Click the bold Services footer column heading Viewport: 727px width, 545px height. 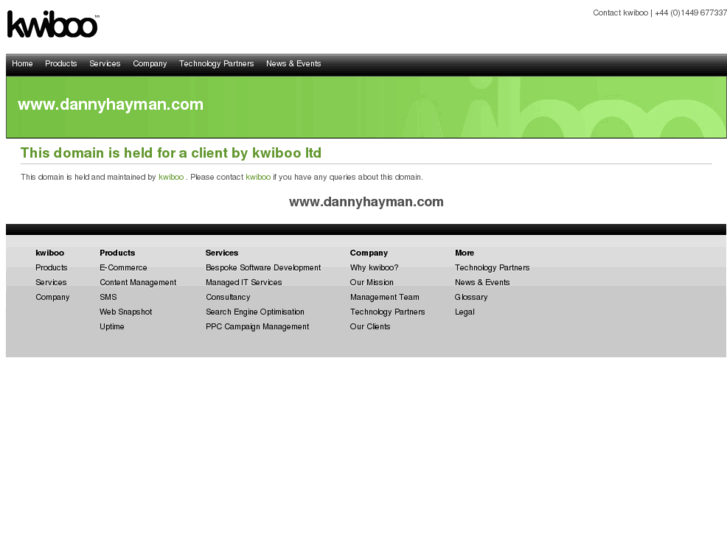point(222,253)
